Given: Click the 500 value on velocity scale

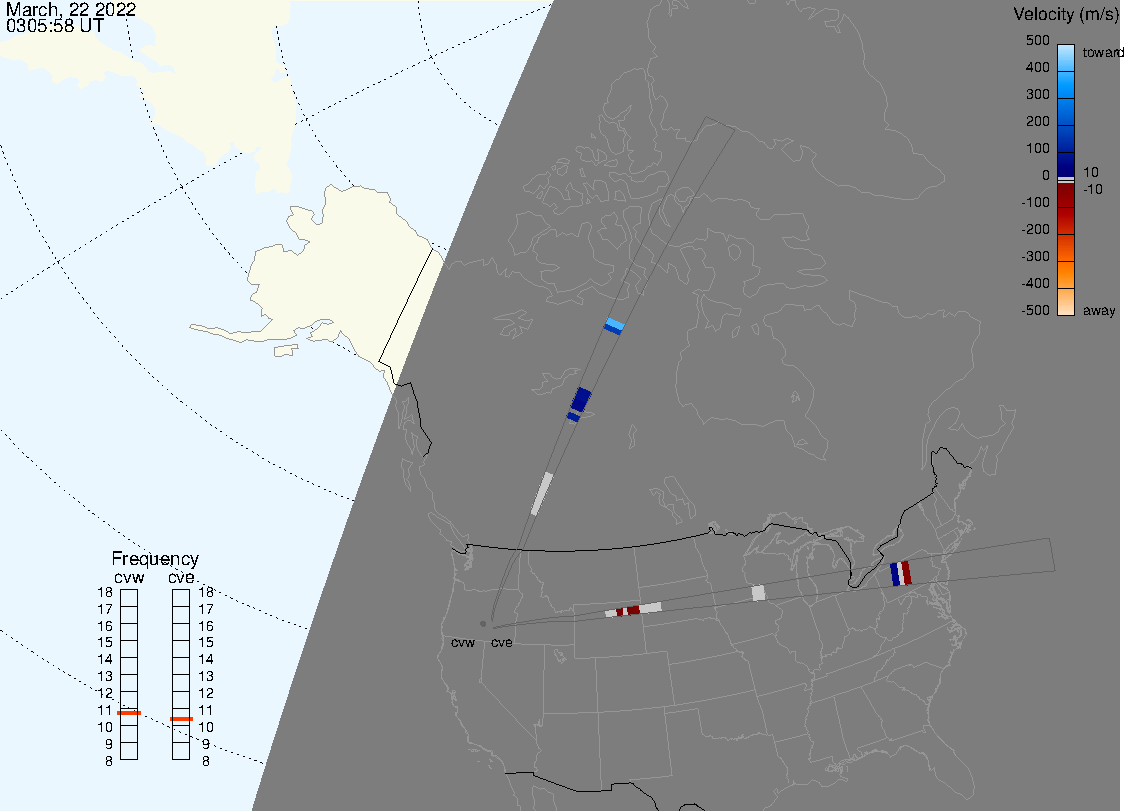Looking at the screenshot, I should click(x=1037, y=40).
